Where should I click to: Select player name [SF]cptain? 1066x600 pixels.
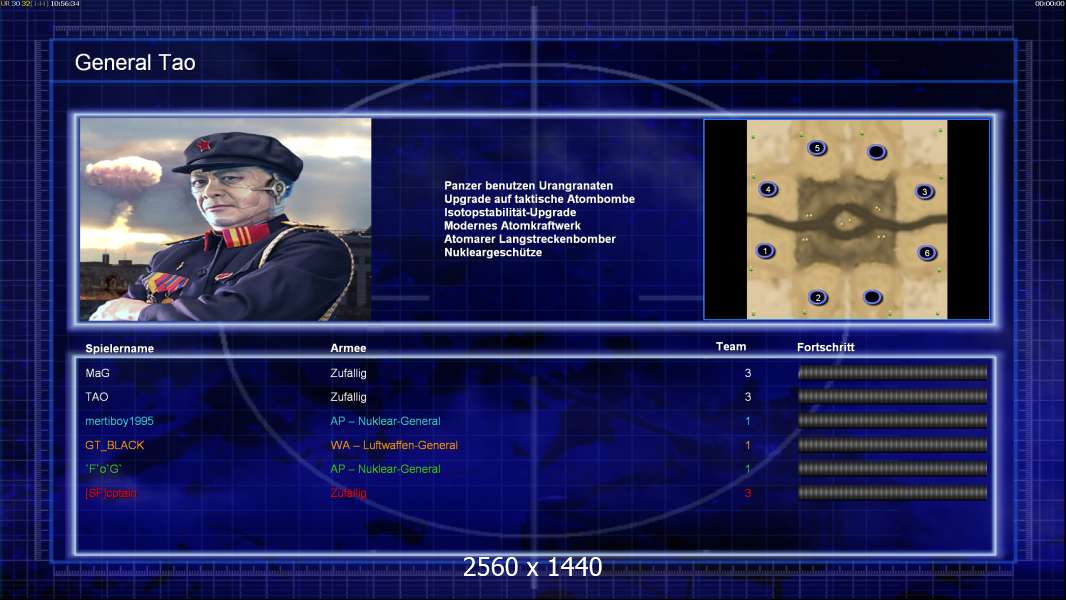(x=110, y=493)
